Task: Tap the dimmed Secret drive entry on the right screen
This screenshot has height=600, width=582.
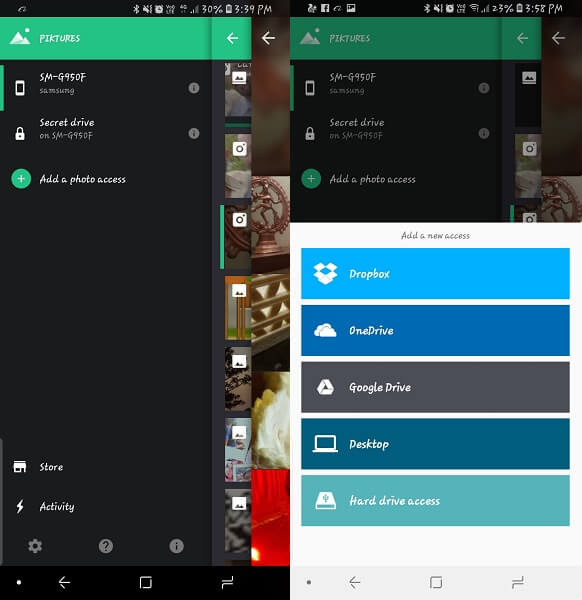Action: click(x=396, y=132)
